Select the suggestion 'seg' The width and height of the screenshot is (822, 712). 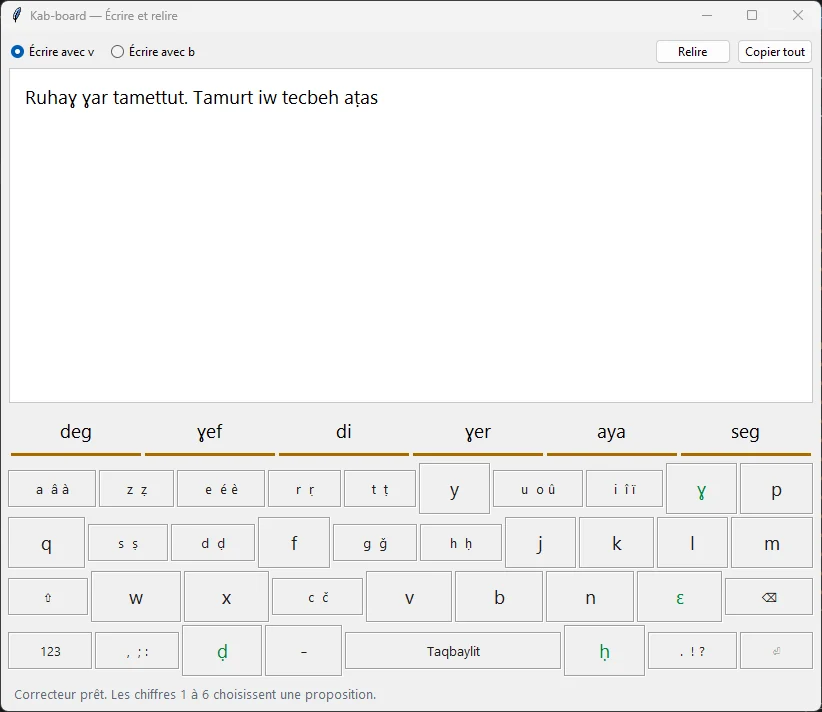745,434
